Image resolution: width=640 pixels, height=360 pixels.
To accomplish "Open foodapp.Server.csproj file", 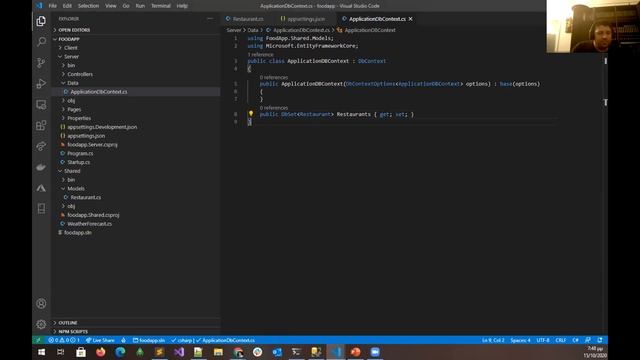I will 92,144.
